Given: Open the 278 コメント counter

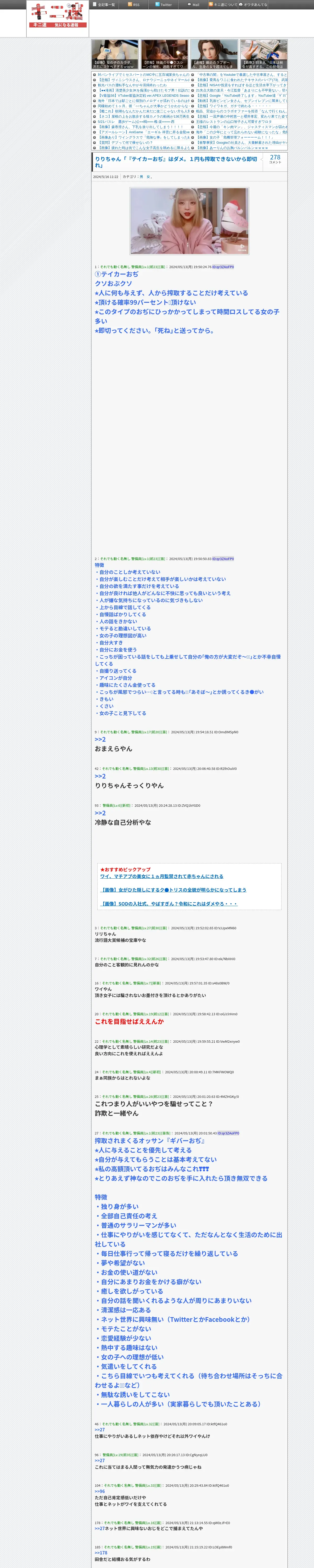Looking at the screenshot, I should pos(275,159).
